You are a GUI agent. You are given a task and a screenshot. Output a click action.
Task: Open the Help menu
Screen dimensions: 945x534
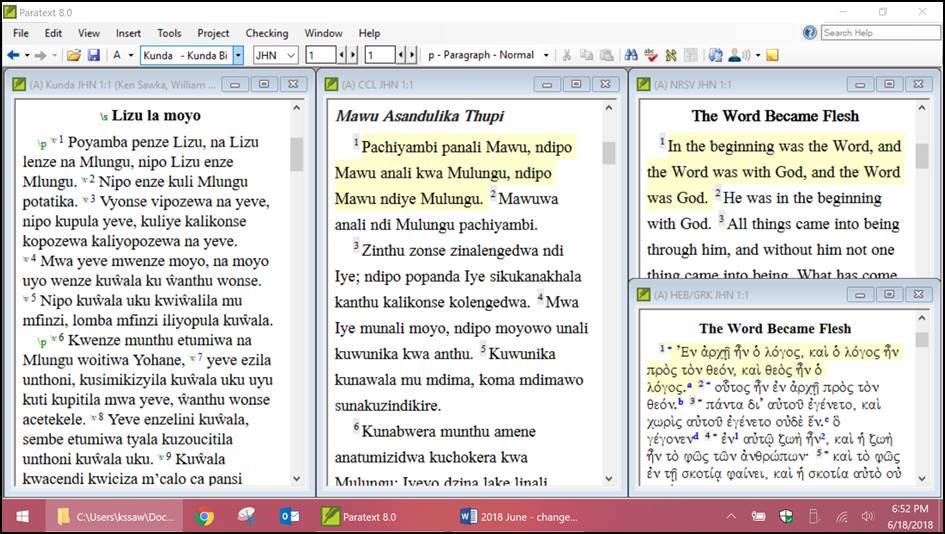(369, 33)
